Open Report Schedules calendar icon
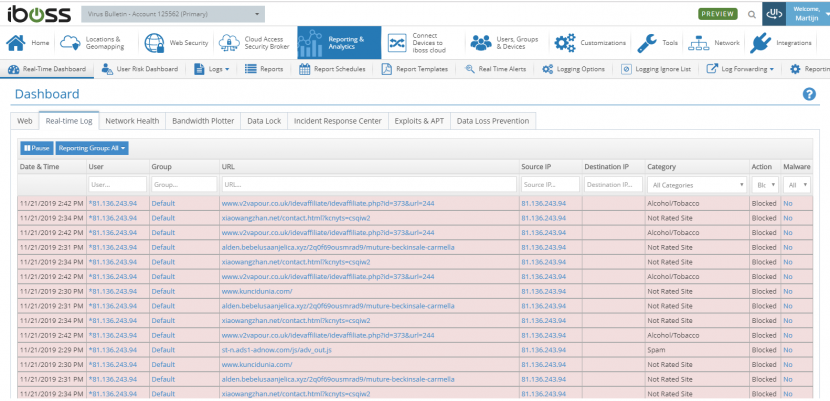The height and width of the screenshot is (401, 830). [x=304, y=69]
